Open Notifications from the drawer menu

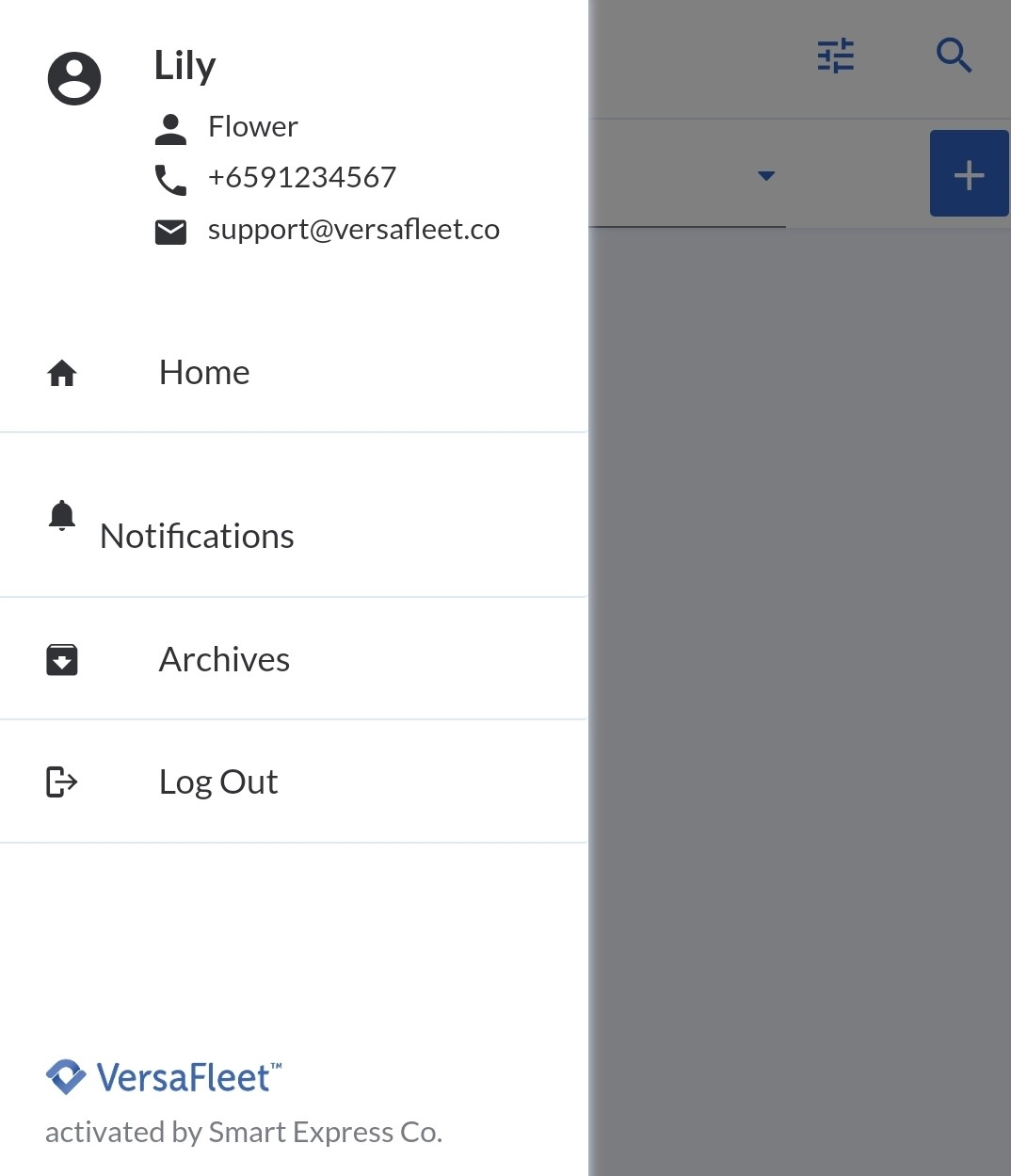[197, 536]
